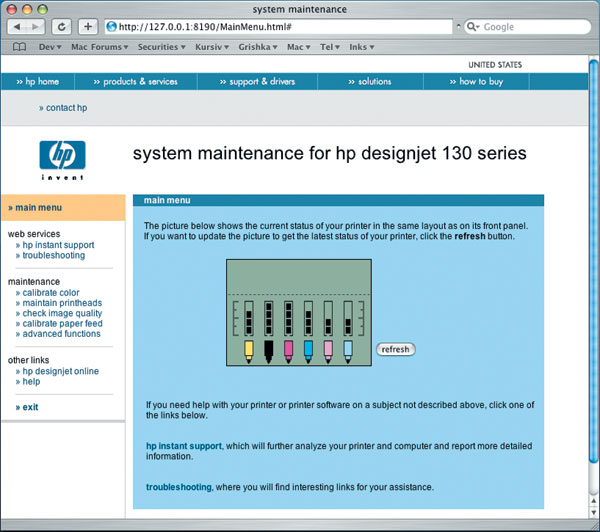Image resolution: width=600 pixels, height=532 pixels.
Task: Open the hp home navigation tab
Action: [38, 82]
